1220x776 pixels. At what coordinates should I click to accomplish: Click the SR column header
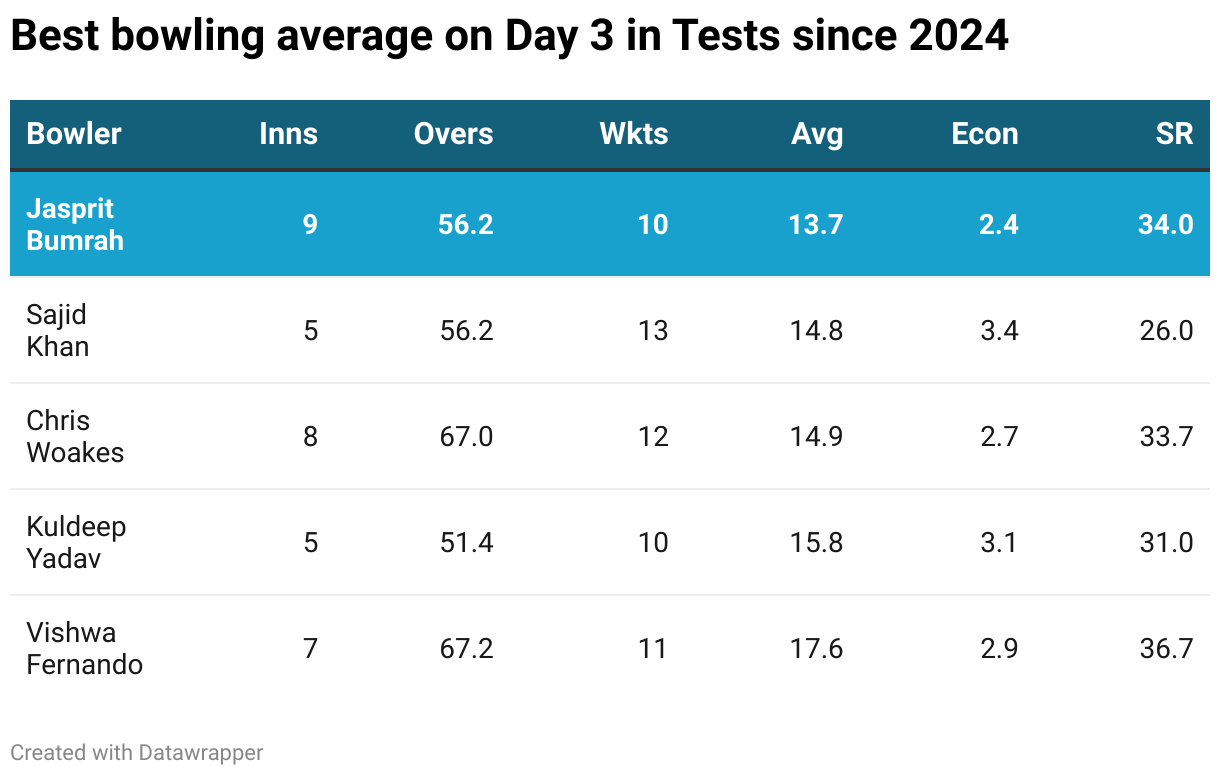pos(1174,134)
